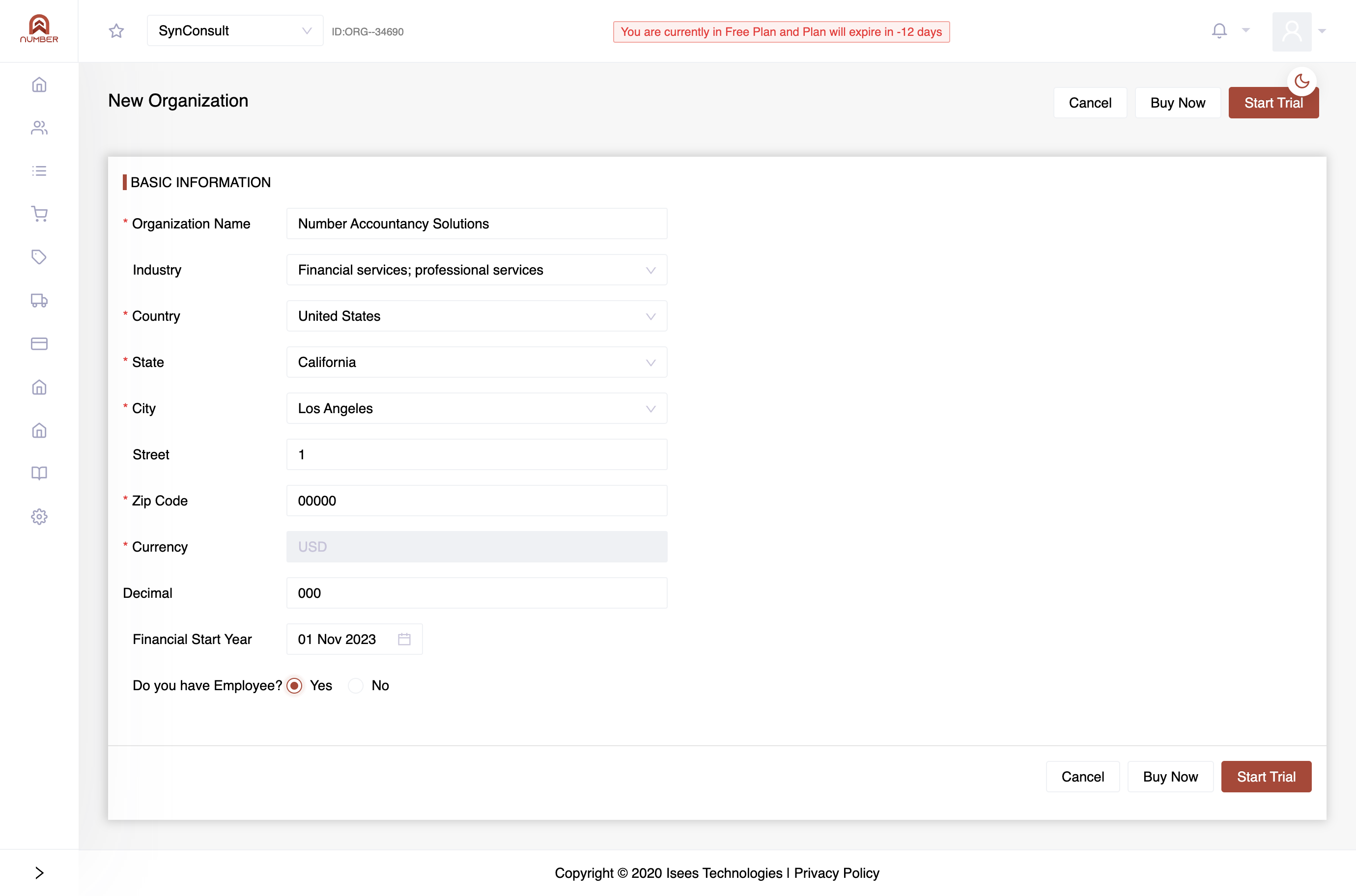Screen dimensions: 1356x896
Task: Open the settings gear icon in sidebar
Action: [39, 517]
